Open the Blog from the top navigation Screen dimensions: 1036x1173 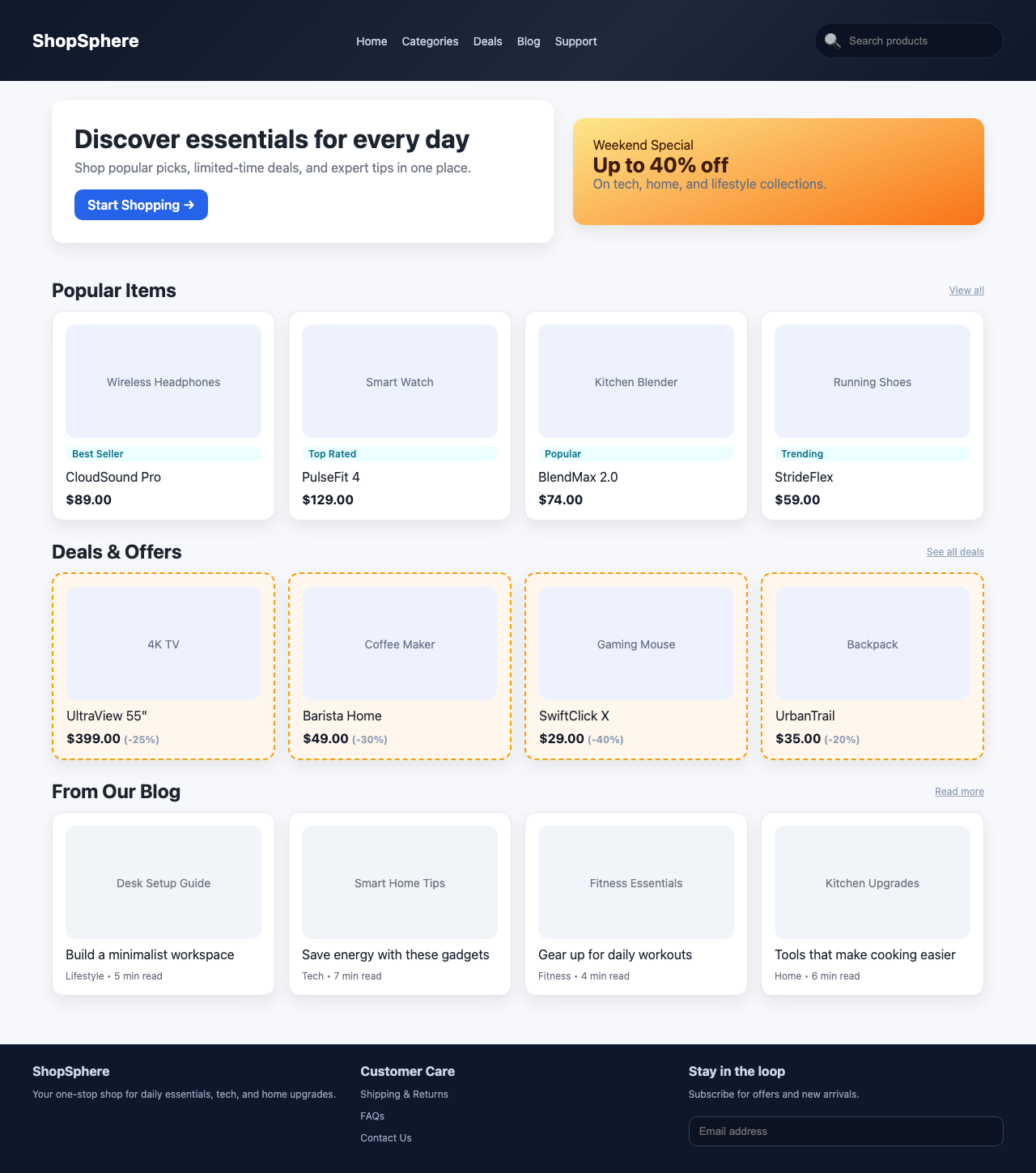pos(529,41)
